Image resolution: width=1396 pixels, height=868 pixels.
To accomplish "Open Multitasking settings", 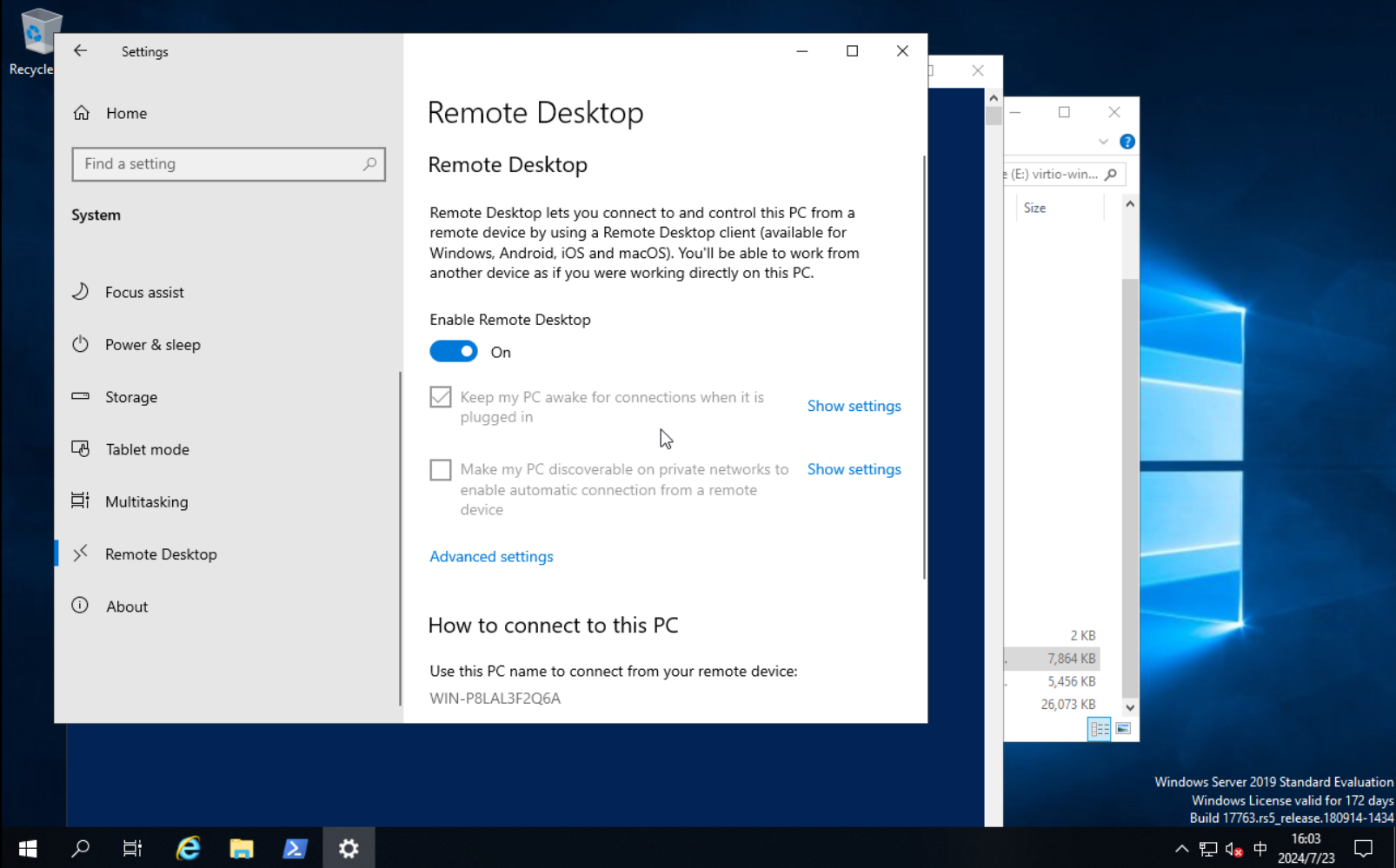I will click(x=146, y=501).
